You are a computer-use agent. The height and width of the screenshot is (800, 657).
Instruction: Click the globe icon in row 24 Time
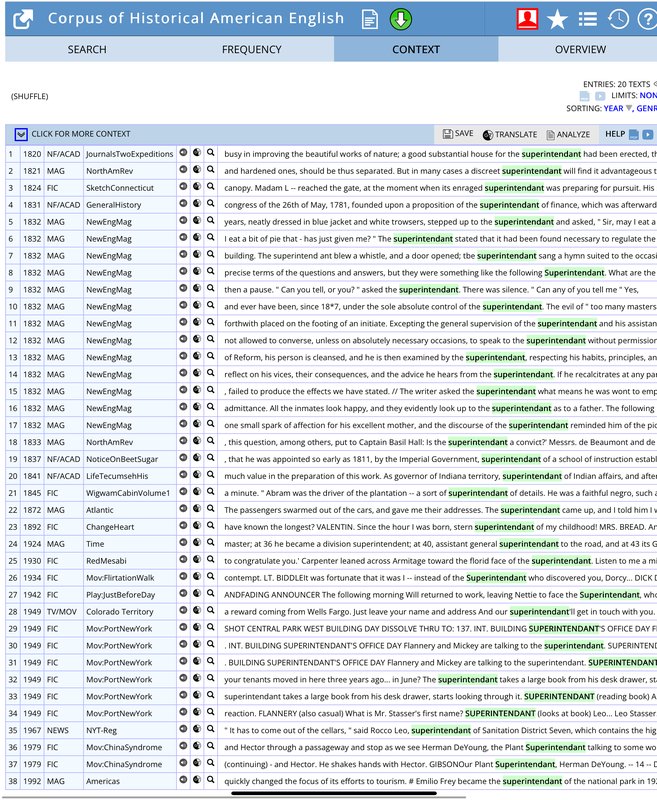coord(197,542)
